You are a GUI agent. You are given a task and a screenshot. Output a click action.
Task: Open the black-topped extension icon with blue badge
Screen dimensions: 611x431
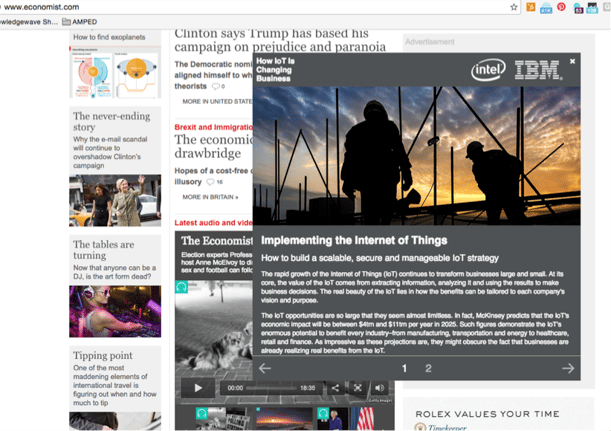coord(592,8)
